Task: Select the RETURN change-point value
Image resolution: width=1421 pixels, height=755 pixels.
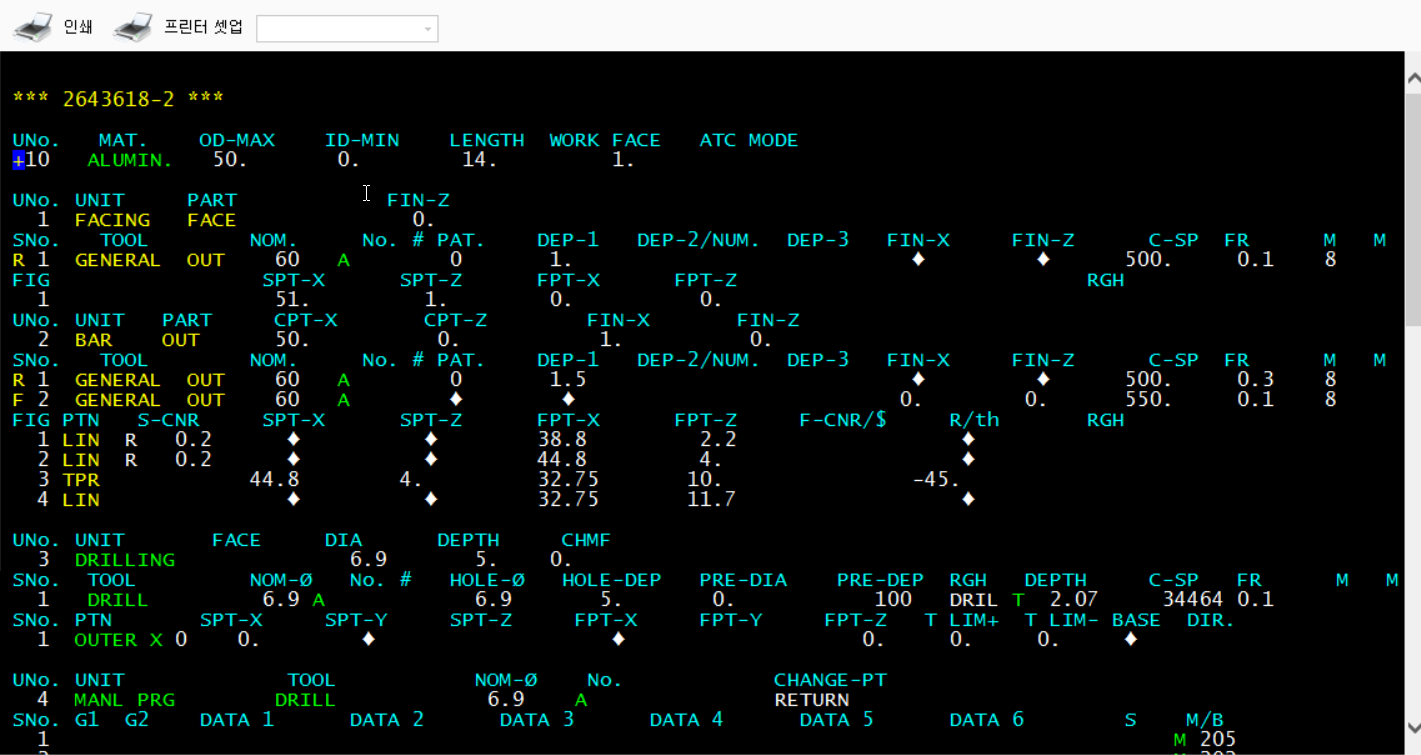Action: tap(811, 700)
